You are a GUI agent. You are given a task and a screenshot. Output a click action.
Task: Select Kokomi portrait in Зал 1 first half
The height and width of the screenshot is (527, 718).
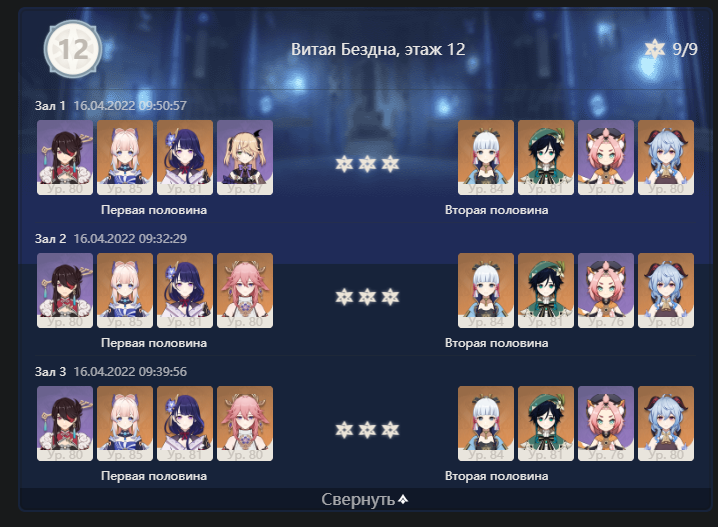click(x=125, y=158)
